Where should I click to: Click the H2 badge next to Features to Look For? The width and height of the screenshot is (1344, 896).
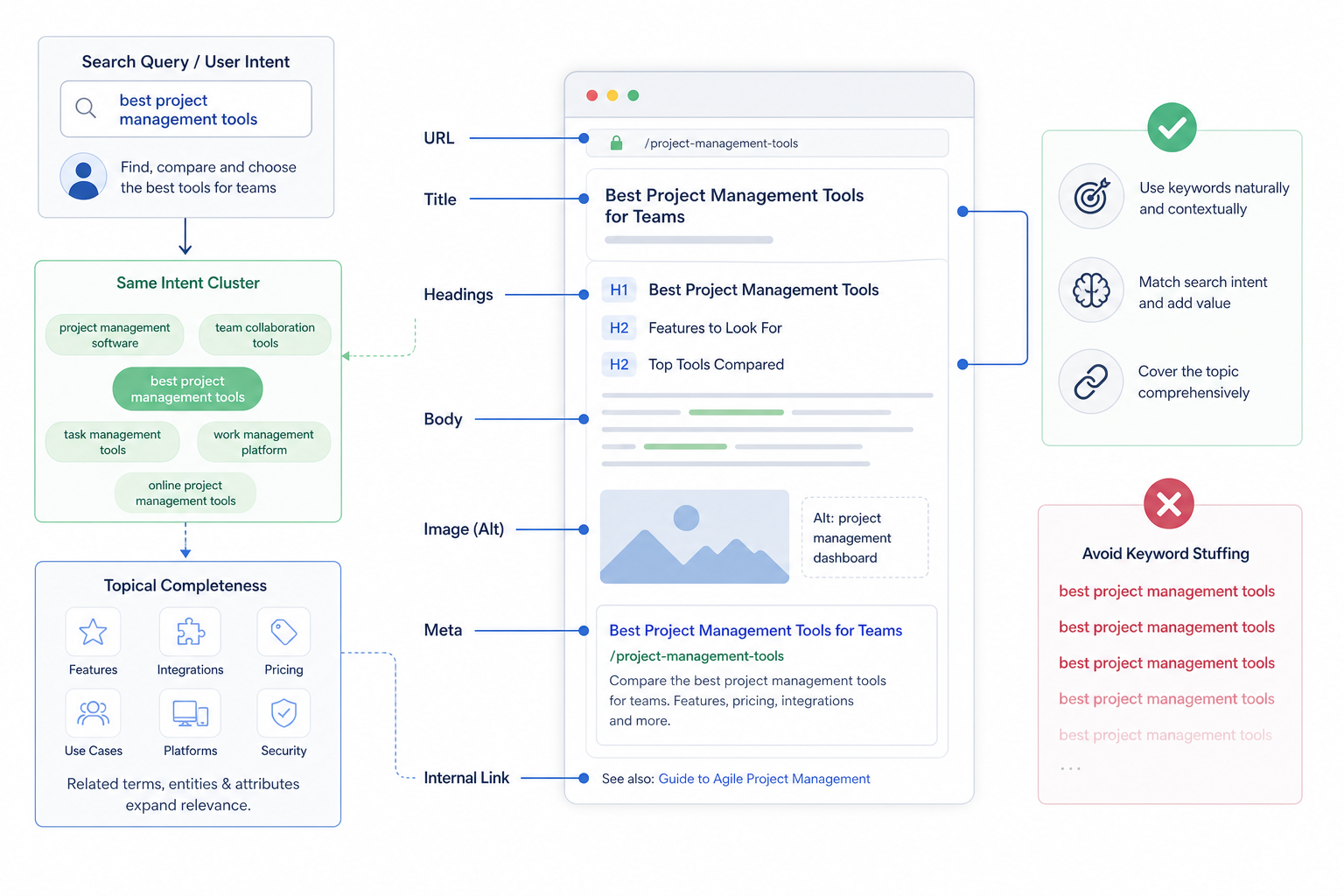(619, 328)
